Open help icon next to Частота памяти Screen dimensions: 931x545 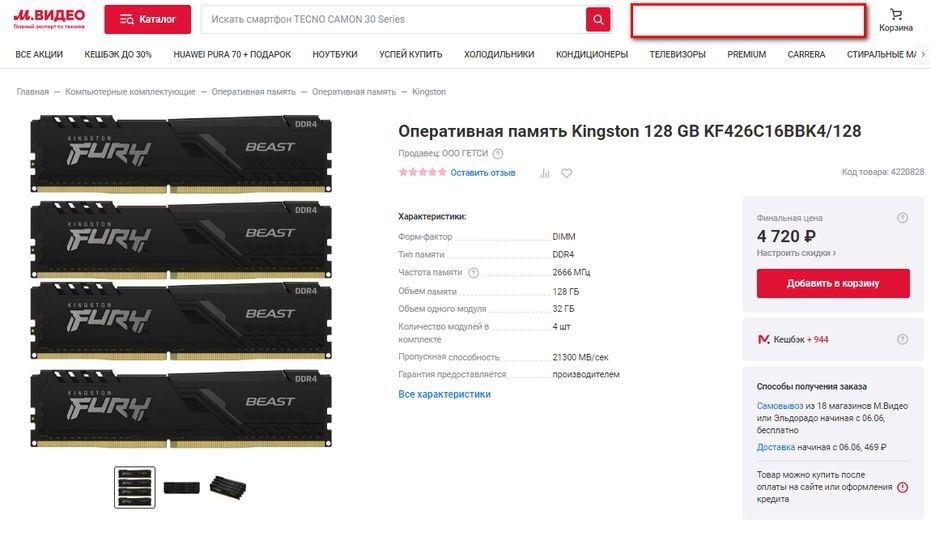(473, 273)
